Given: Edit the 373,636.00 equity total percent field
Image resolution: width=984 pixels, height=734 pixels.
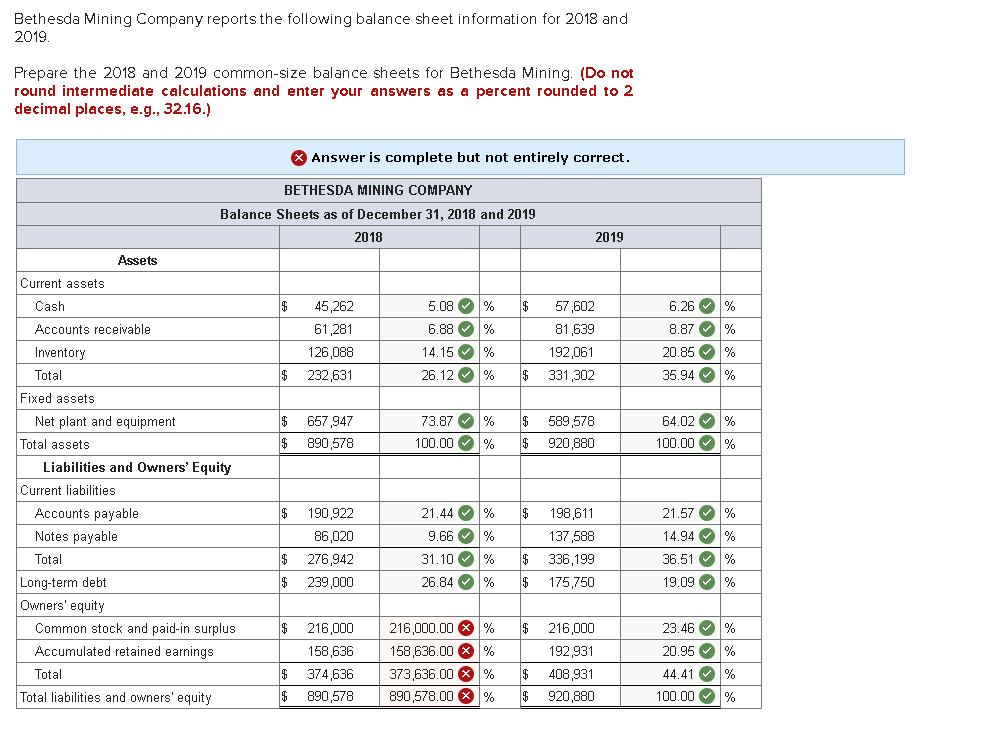Looking at the screenshot, I should tap(429, 674).
